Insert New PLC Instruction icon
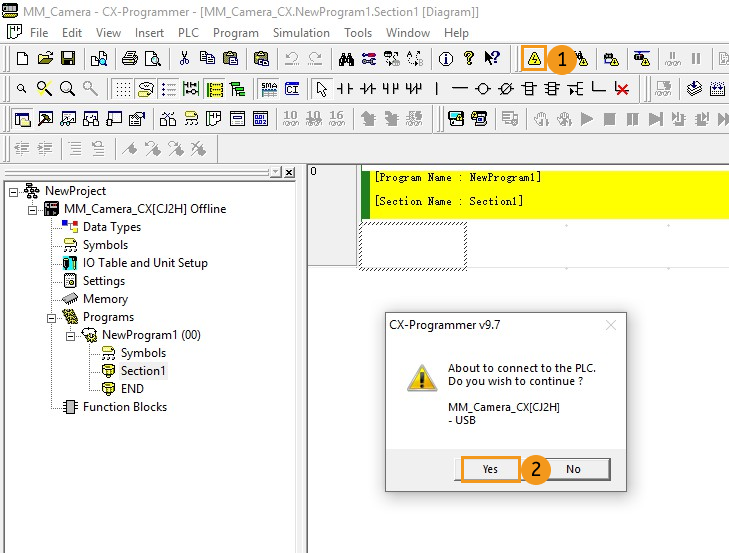 tap(529, 89)
